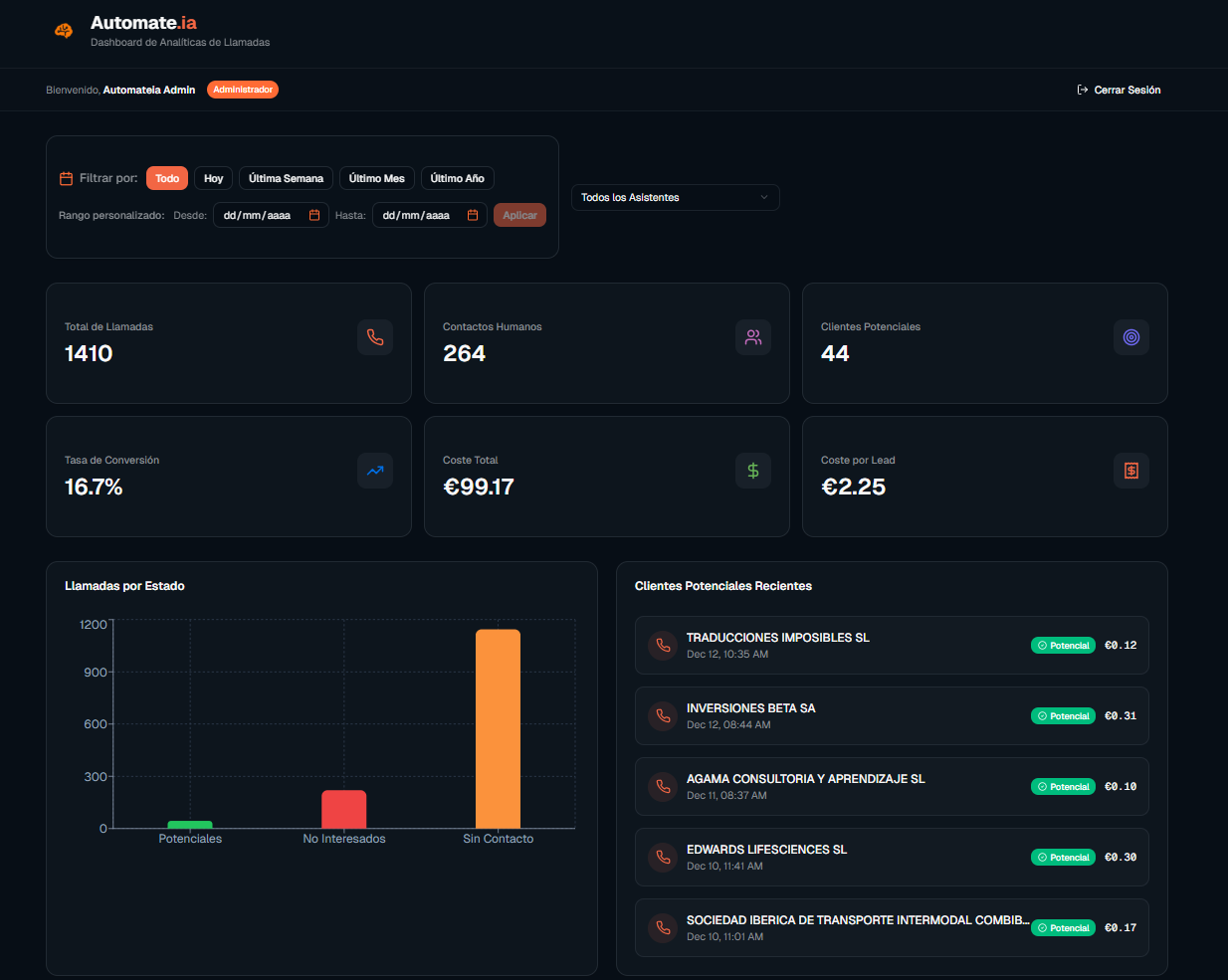The width and height of the screenshot is (1228, 980).
Task: Click the banknote icon on Coste por Lead card
Action: (x=1130, y=471)
